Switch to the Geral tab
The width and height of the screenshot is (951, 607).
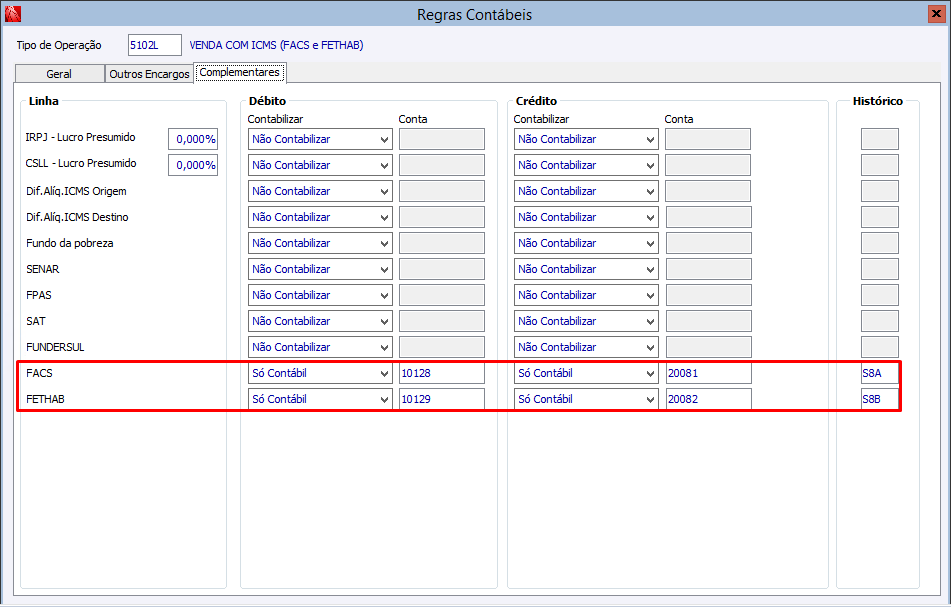[59, 74]
